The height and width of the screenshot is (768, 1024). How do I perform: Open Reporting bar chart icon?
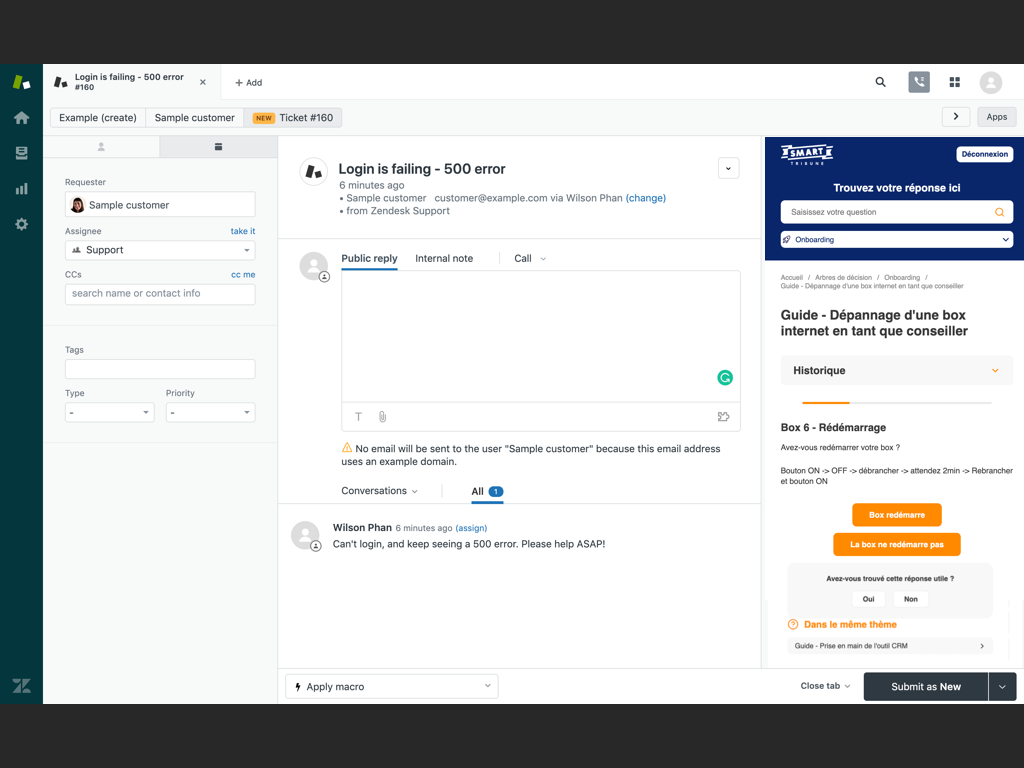pyautogui.click(x=21, y=189)
